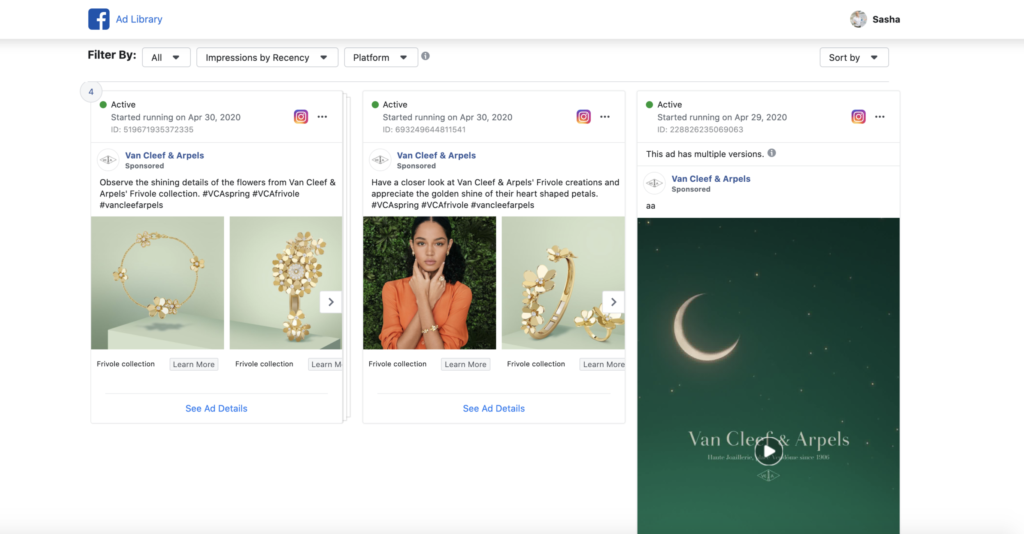1024x534 pixels.
Task: Click the model in orange shirt image
Action: click(429, 283)
